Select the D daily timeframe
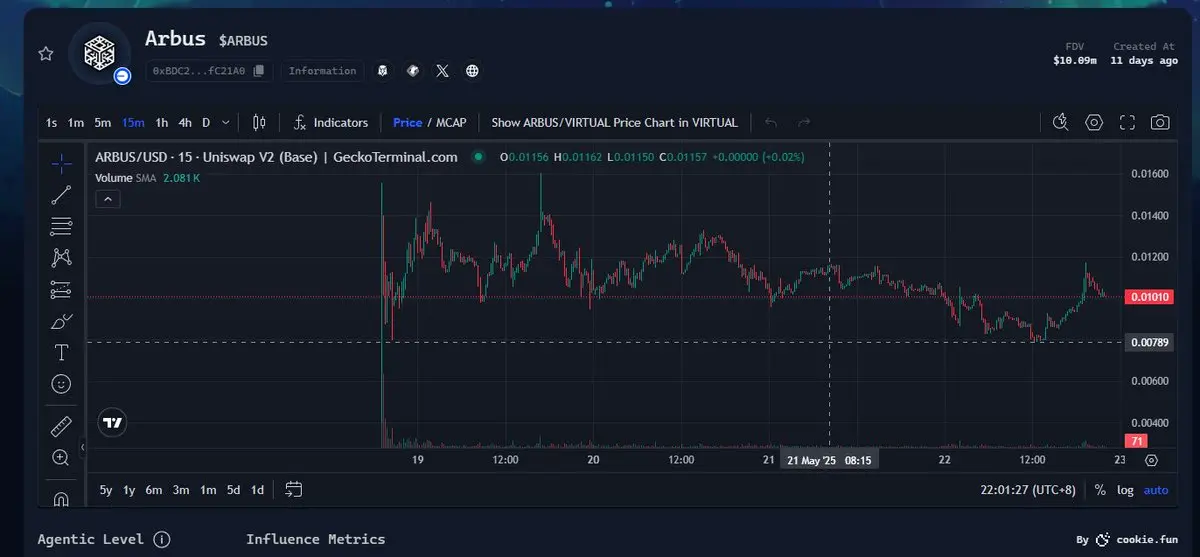1200x557 pixels. 206,123
